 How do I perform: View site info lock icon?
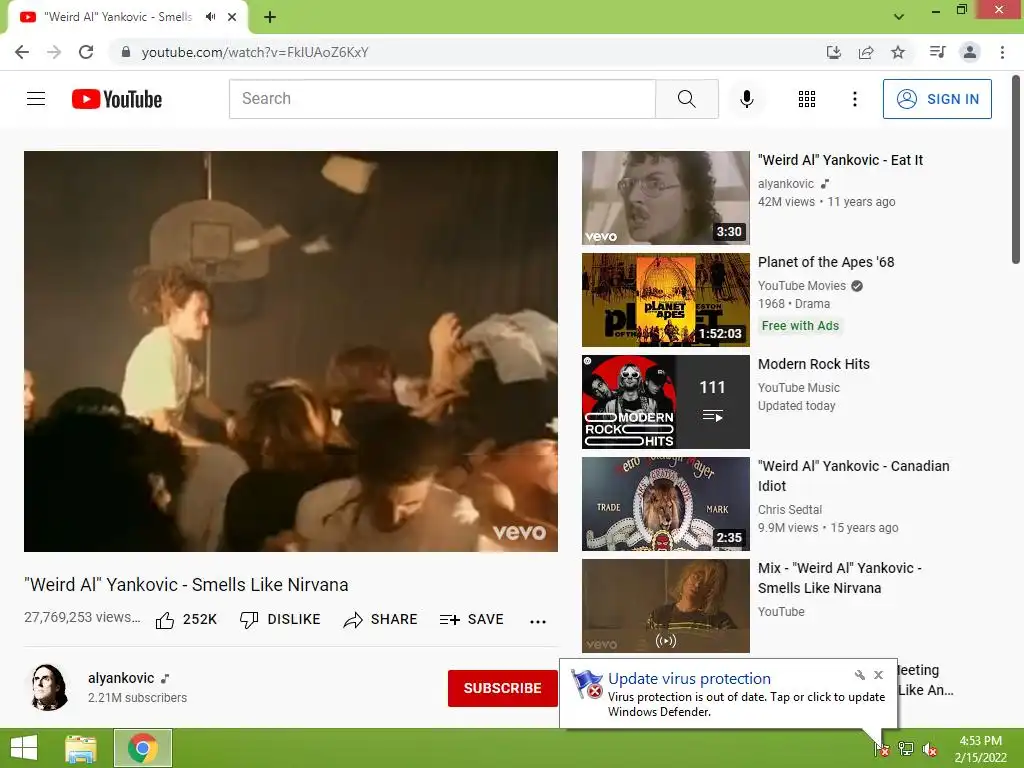126,52
